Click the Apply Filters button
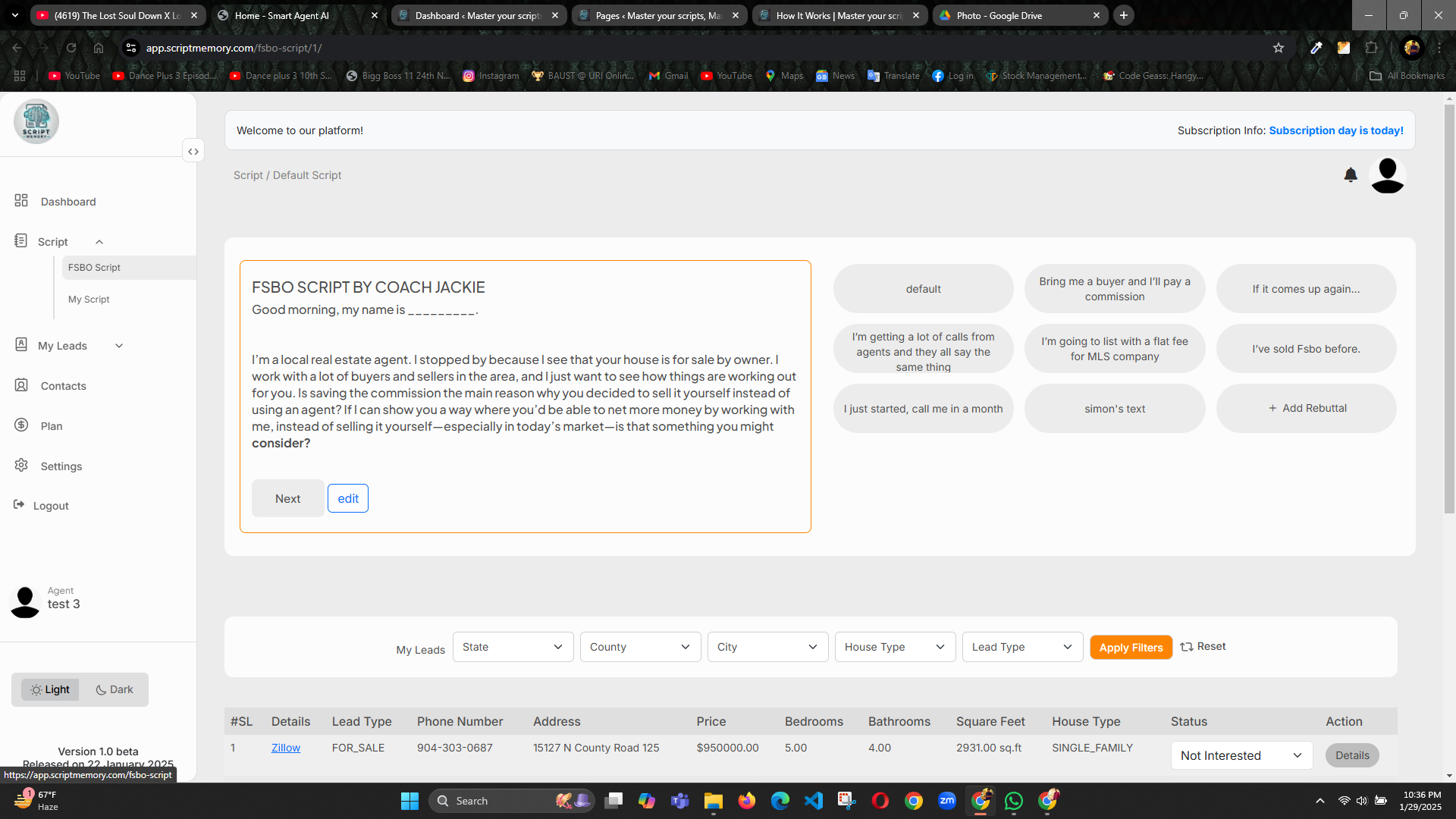Viewport: 1456px width, 819px height. [1131, 648]
